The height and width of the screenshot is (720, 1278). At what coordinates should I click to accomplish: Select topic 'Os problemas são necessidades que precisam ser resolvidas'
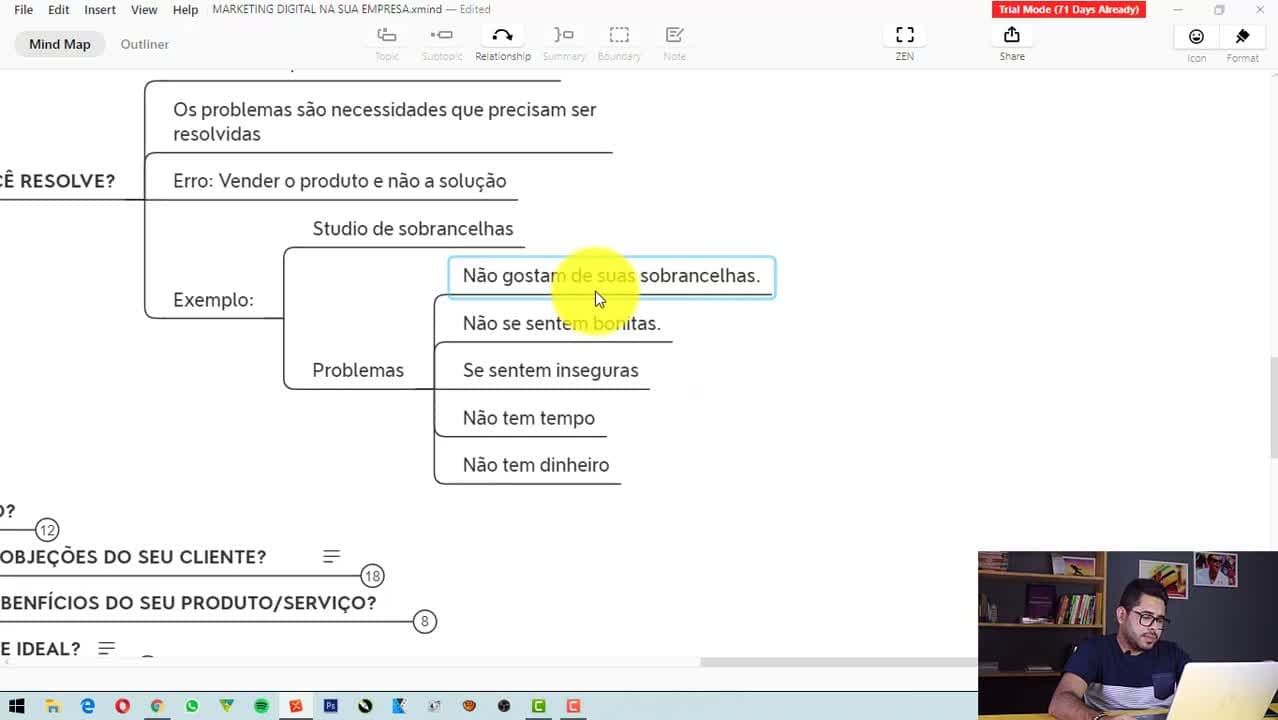click(x=385, y=121)
